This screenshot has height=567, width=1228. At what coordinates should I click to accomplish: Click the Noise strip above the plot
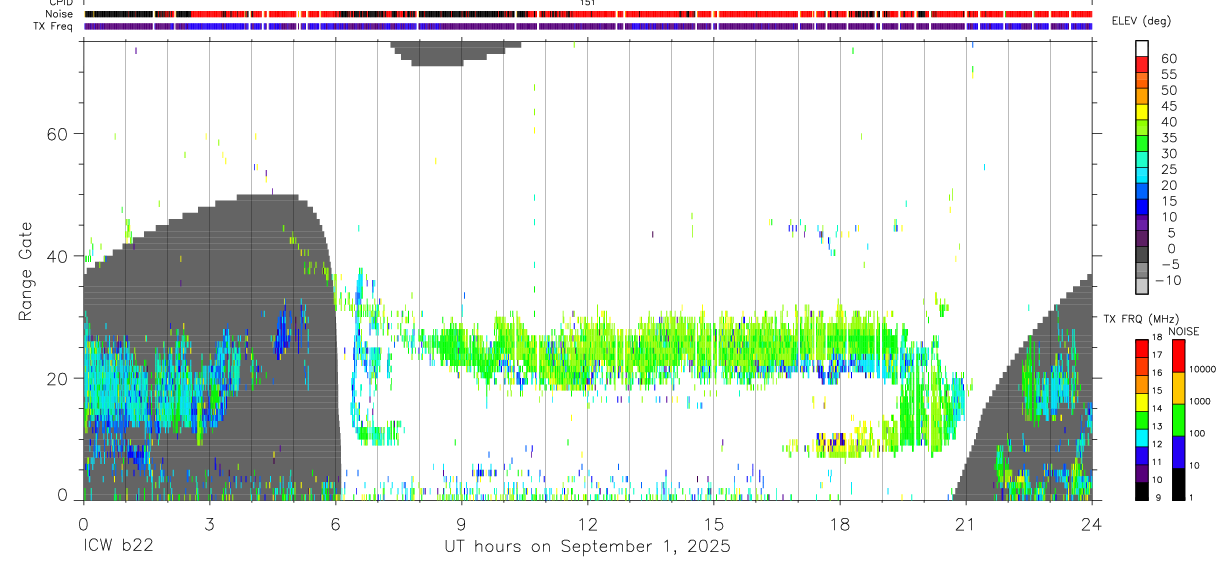click(x=587, y=14)
